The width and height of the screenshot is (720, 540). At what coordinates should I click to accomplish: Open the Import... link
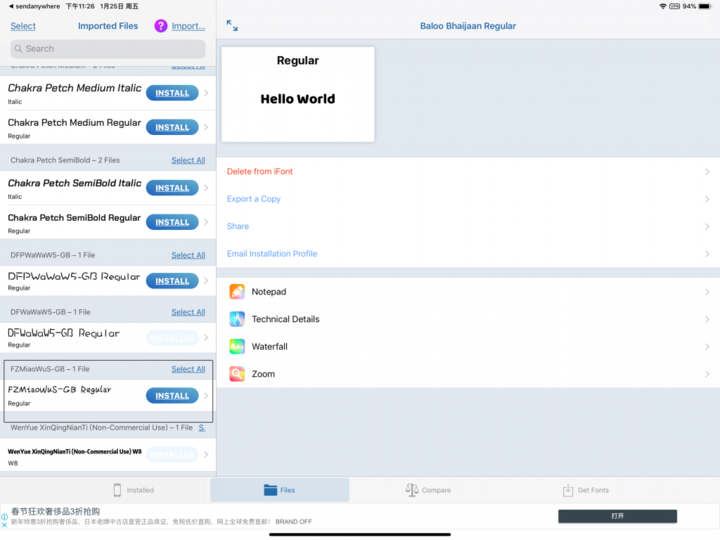coord(188,26)
